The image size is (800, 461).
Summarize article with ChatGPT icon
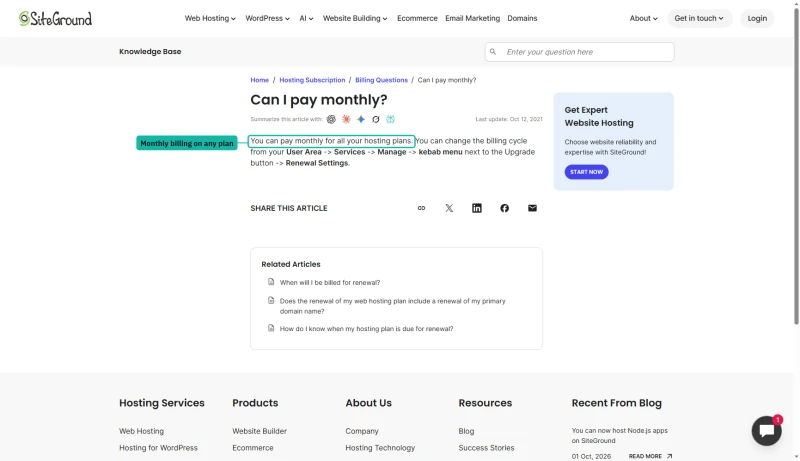tap(331, 119)
